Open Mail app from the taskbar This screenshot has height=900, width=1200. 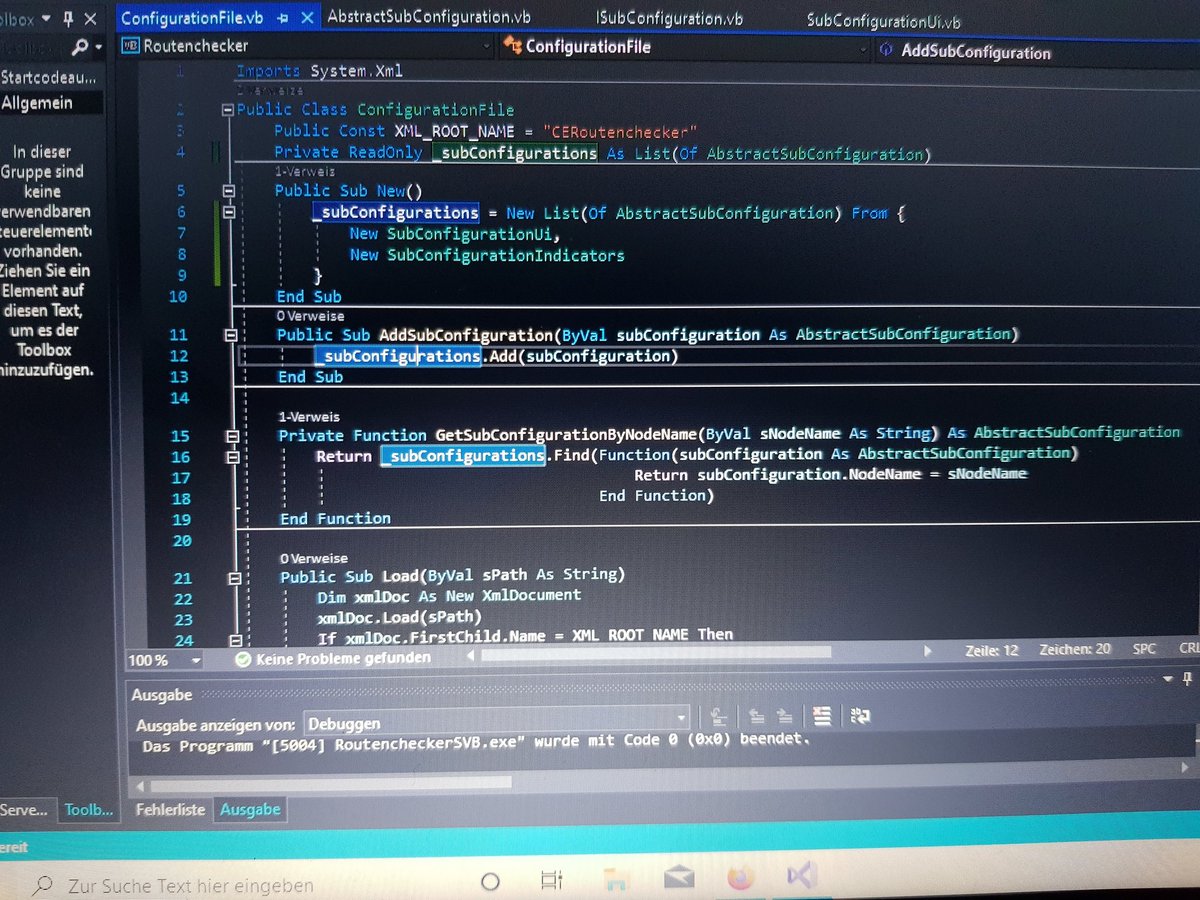coord(679,880)
